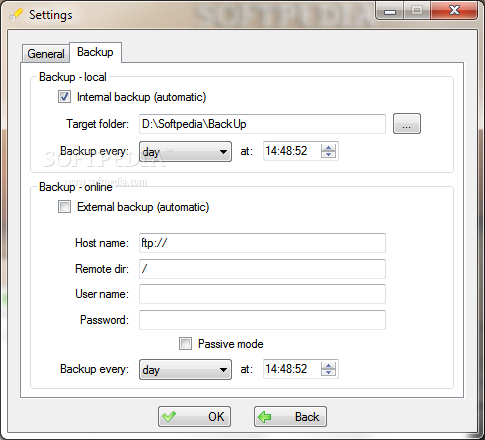Click the Host name ftp:// field
The height and width of the screenshot is (440, 485).
pyautogui.click(x=262, y=243)
